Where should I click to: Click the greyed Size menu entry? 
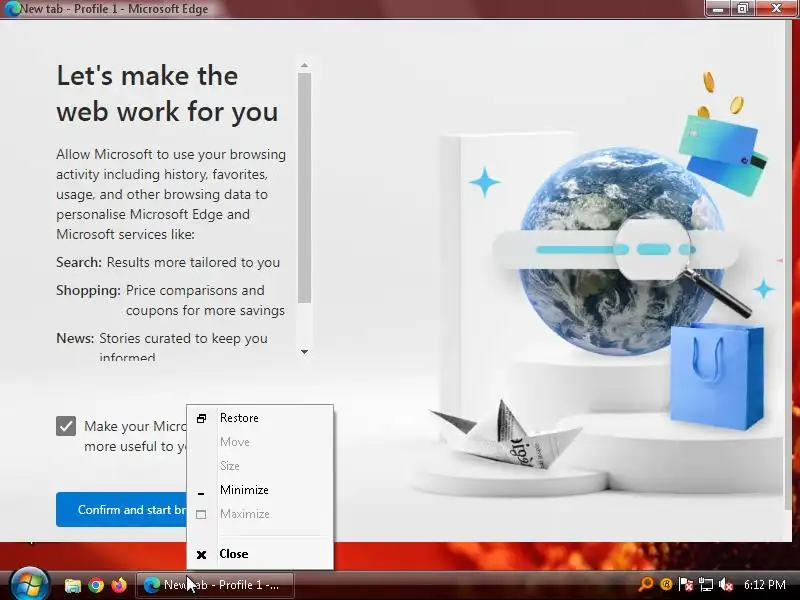pyautogui.click(x=260, y=466)
